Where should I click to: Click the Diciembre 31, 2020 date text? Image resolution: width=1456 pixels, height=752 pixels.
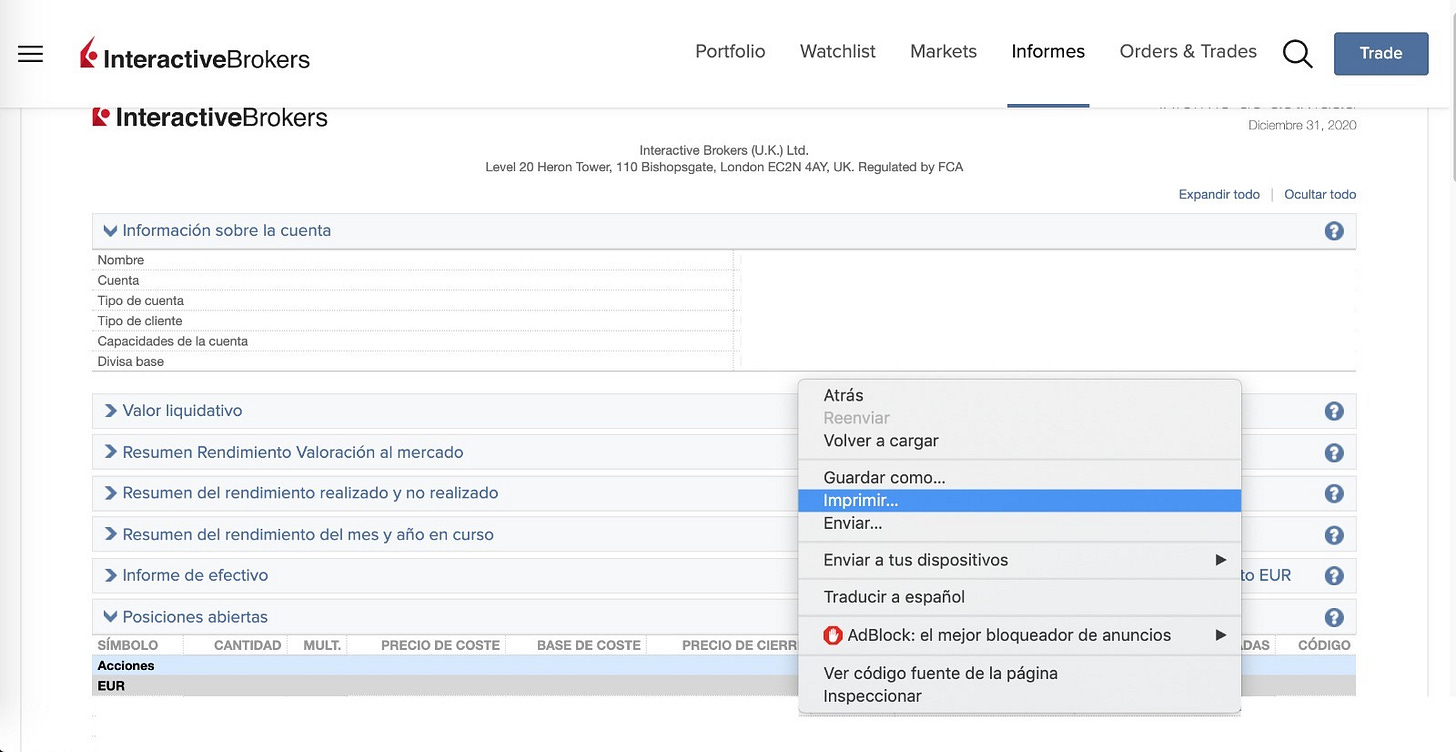(x=1302, y=125)
